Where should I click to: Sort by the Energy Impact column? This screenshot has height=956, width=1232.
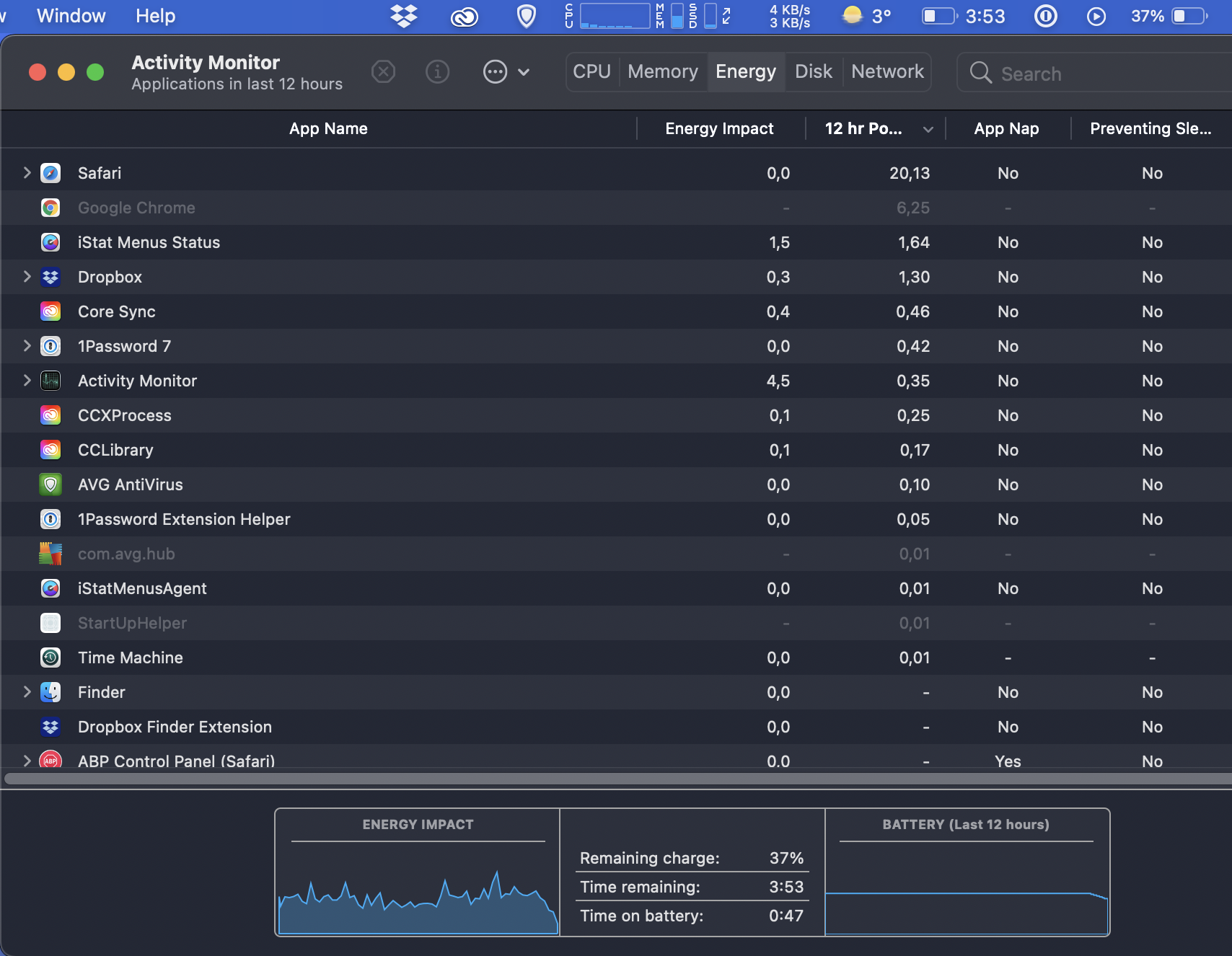718,129
